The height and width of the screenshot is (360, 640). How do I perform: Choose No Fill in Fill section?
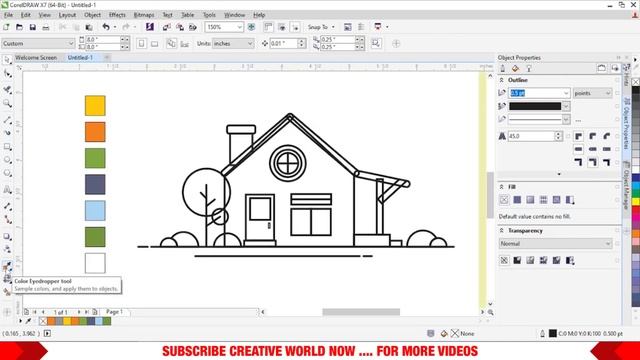[504, 200]
